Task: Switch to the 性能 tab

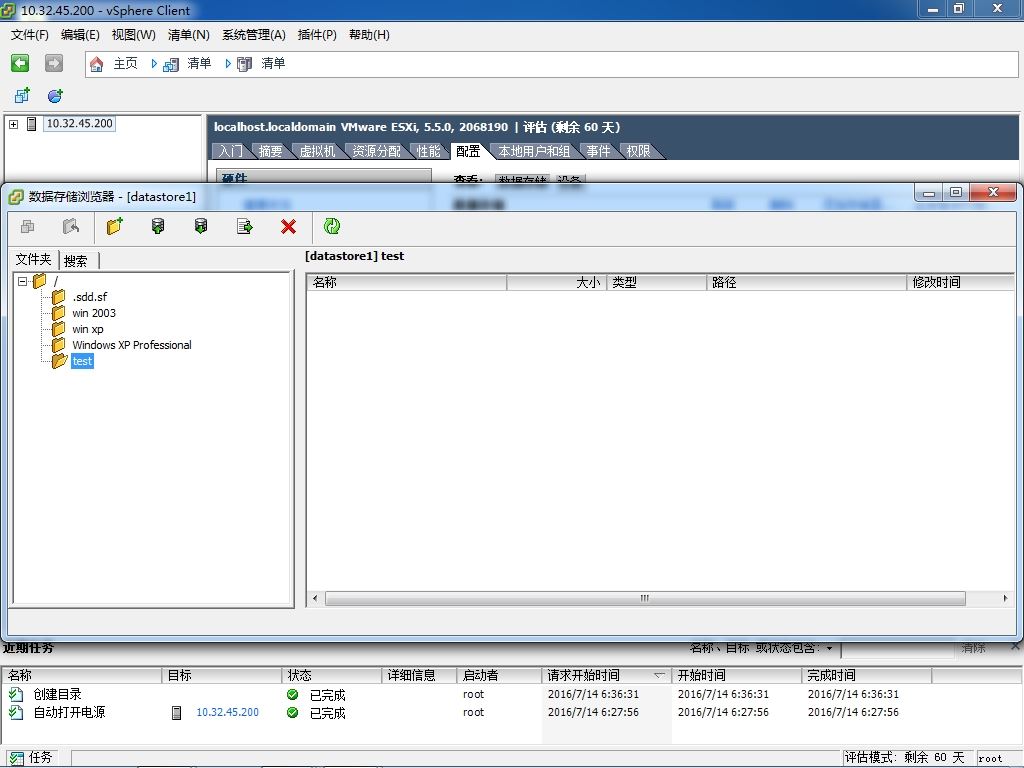Action: [x=428, y=152]
